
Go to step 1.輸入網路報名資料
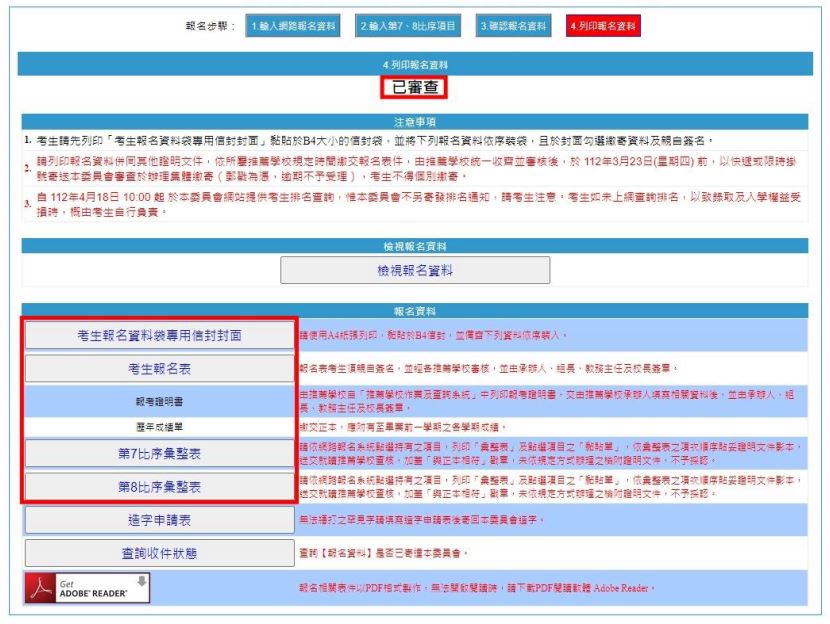point(293,26)
